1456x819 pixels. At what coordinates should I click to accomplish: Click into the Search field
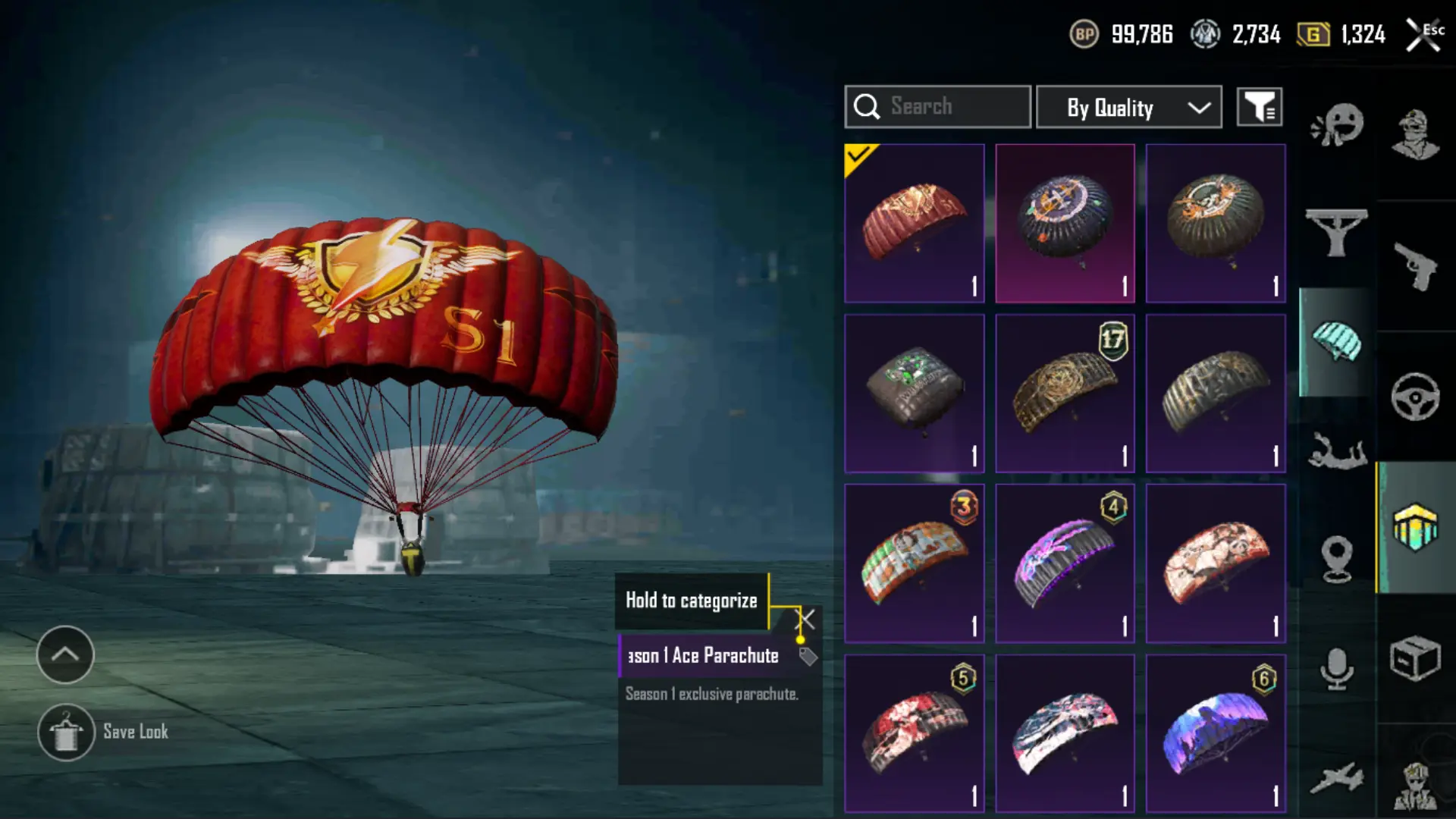938,107
